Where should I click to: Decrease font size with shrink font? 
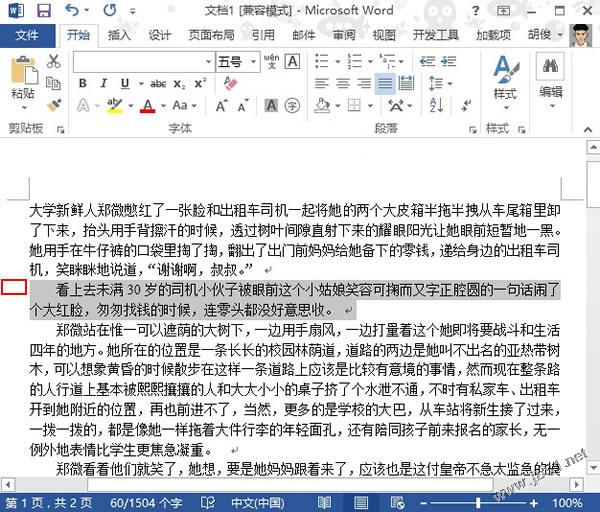[243, 105]
